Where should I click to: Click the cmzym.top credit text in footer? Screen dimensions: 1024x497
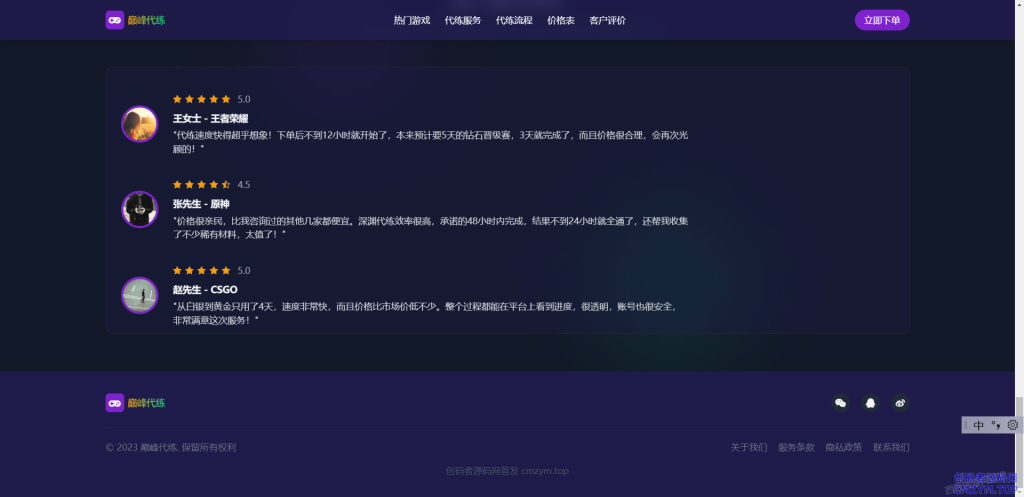[x=507, y=471]
